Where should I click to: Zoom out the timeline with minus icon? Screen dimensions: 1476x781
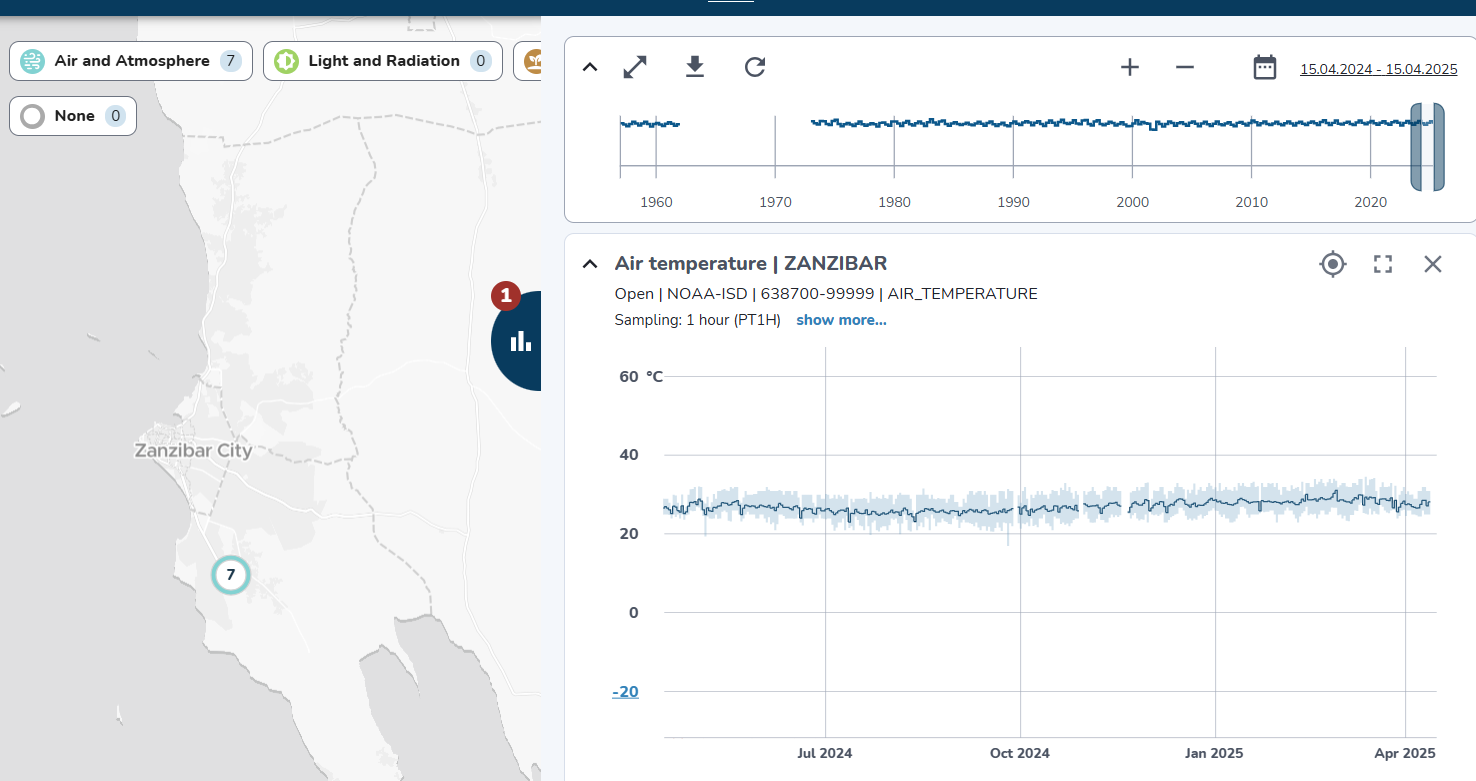pos(1185,67)
